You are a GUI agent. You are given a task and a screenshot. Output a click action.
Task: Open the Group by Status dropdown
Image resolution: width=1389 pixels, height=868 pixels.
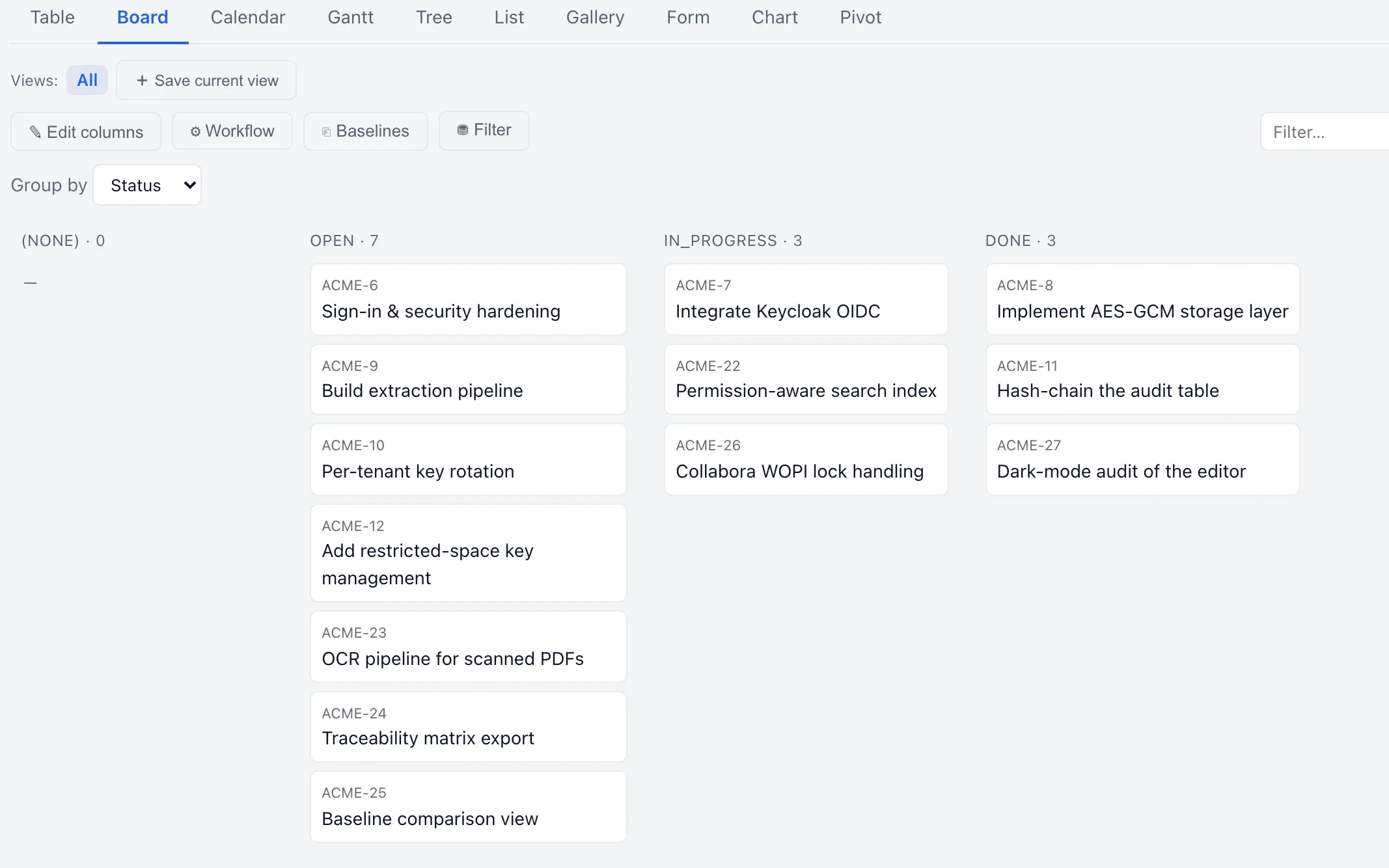pos(147,185)
